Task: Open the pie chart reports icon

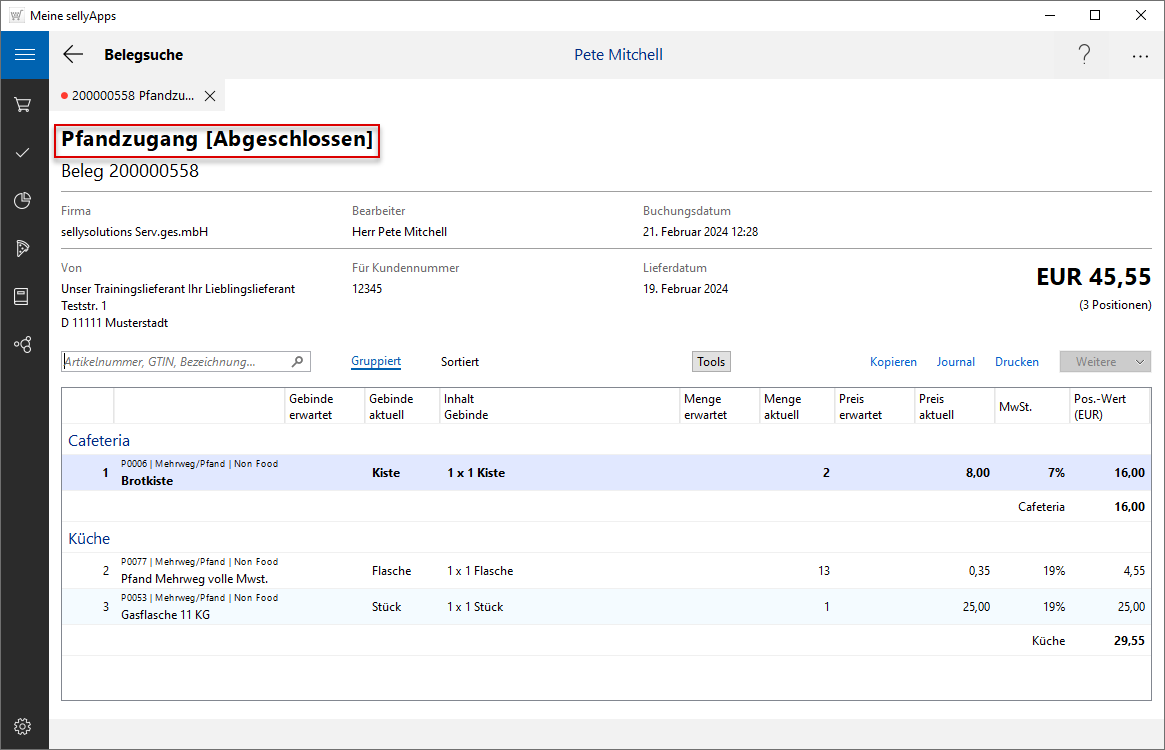Action: point(24,200)
